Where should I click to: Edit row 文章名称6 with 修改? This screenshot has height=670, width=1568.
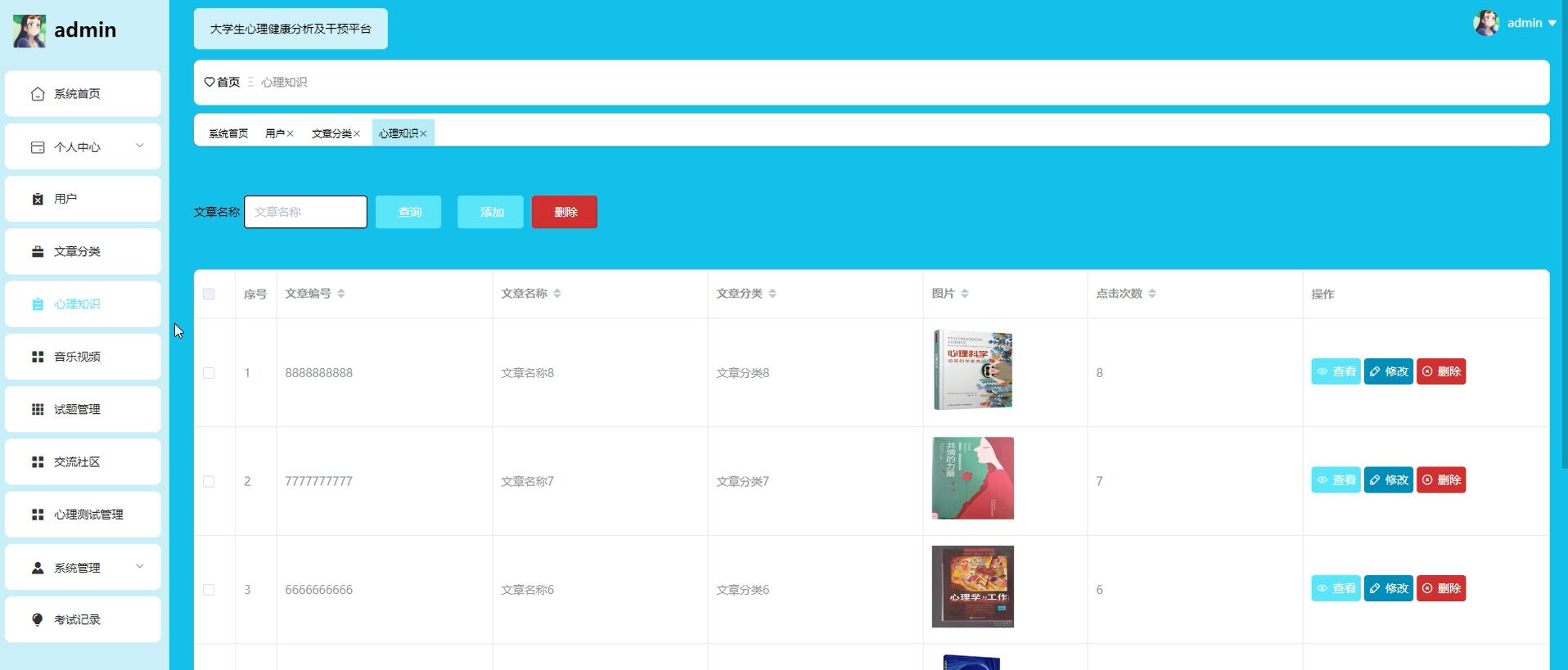(1389, 588)
